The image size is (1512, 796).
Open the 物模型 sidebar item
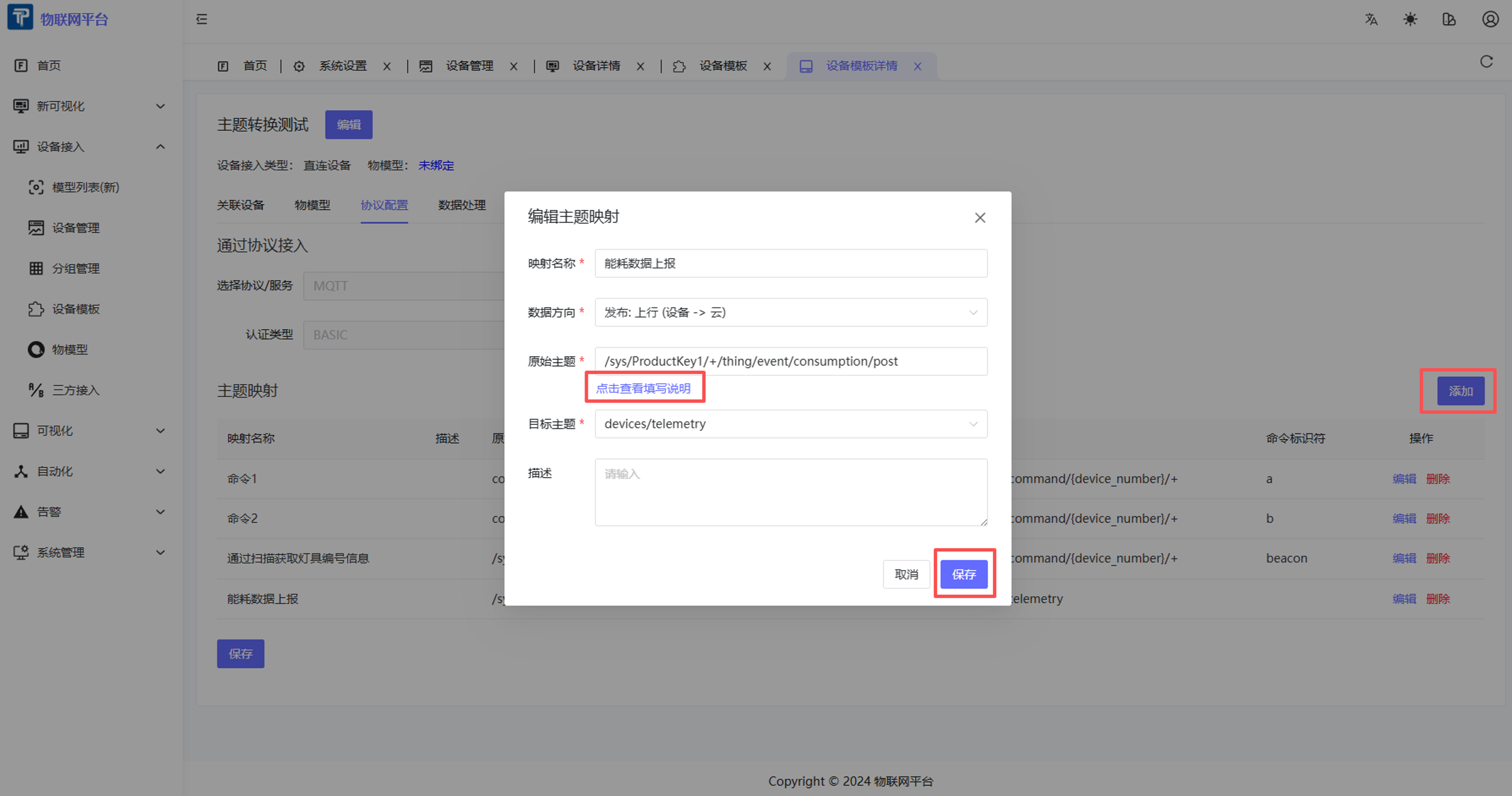tap(69, 350)
